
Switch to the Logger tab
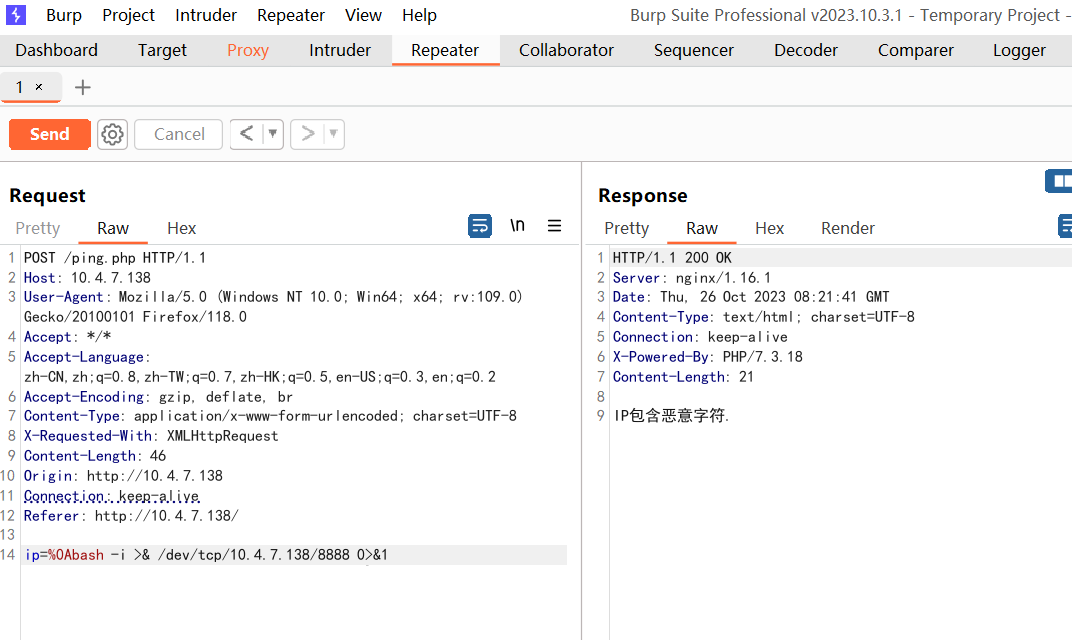(1019, 50)
